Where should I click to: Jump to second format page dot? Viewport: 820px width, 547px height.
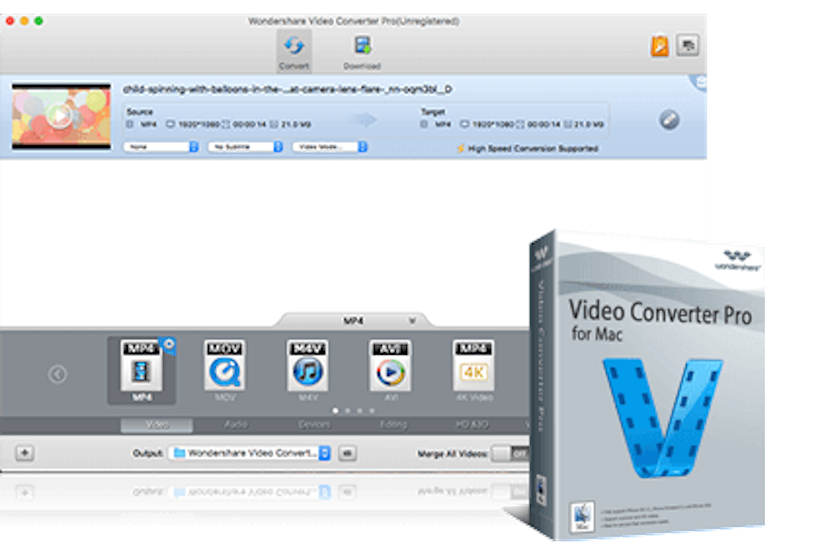click(347, 411)
